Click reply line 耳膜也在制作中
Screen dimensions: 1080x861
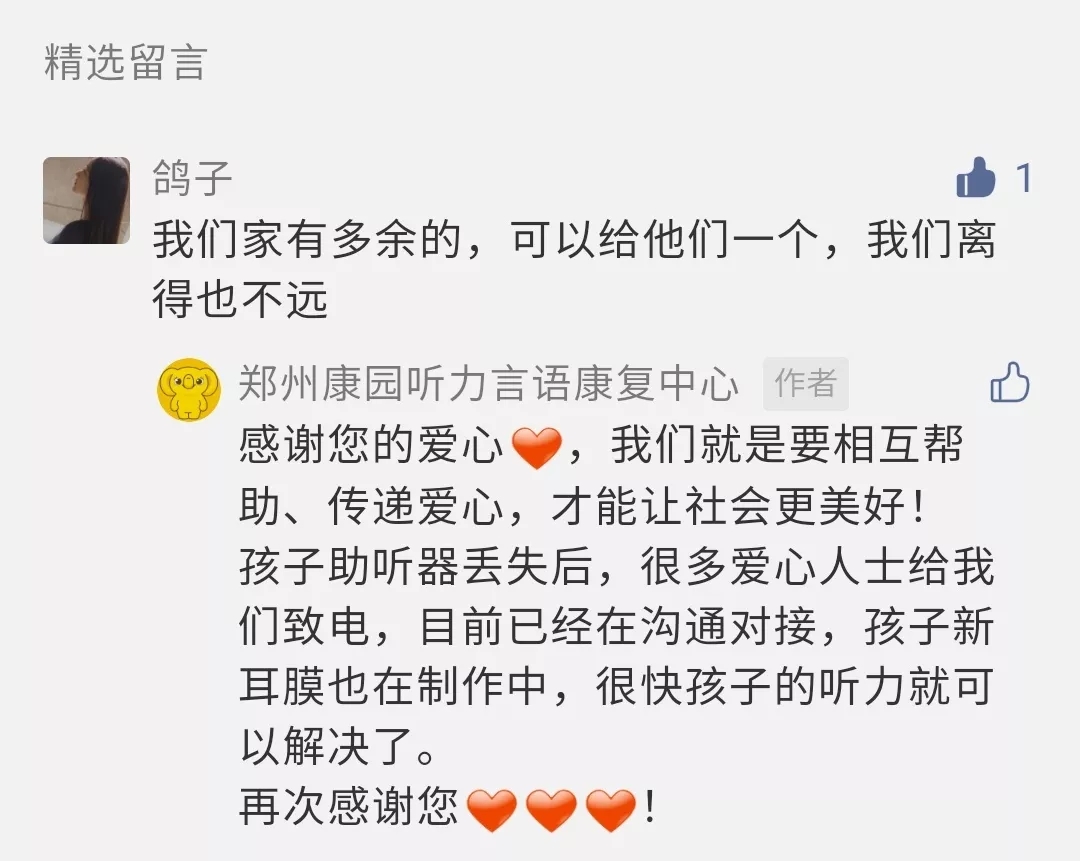point(393,687)
